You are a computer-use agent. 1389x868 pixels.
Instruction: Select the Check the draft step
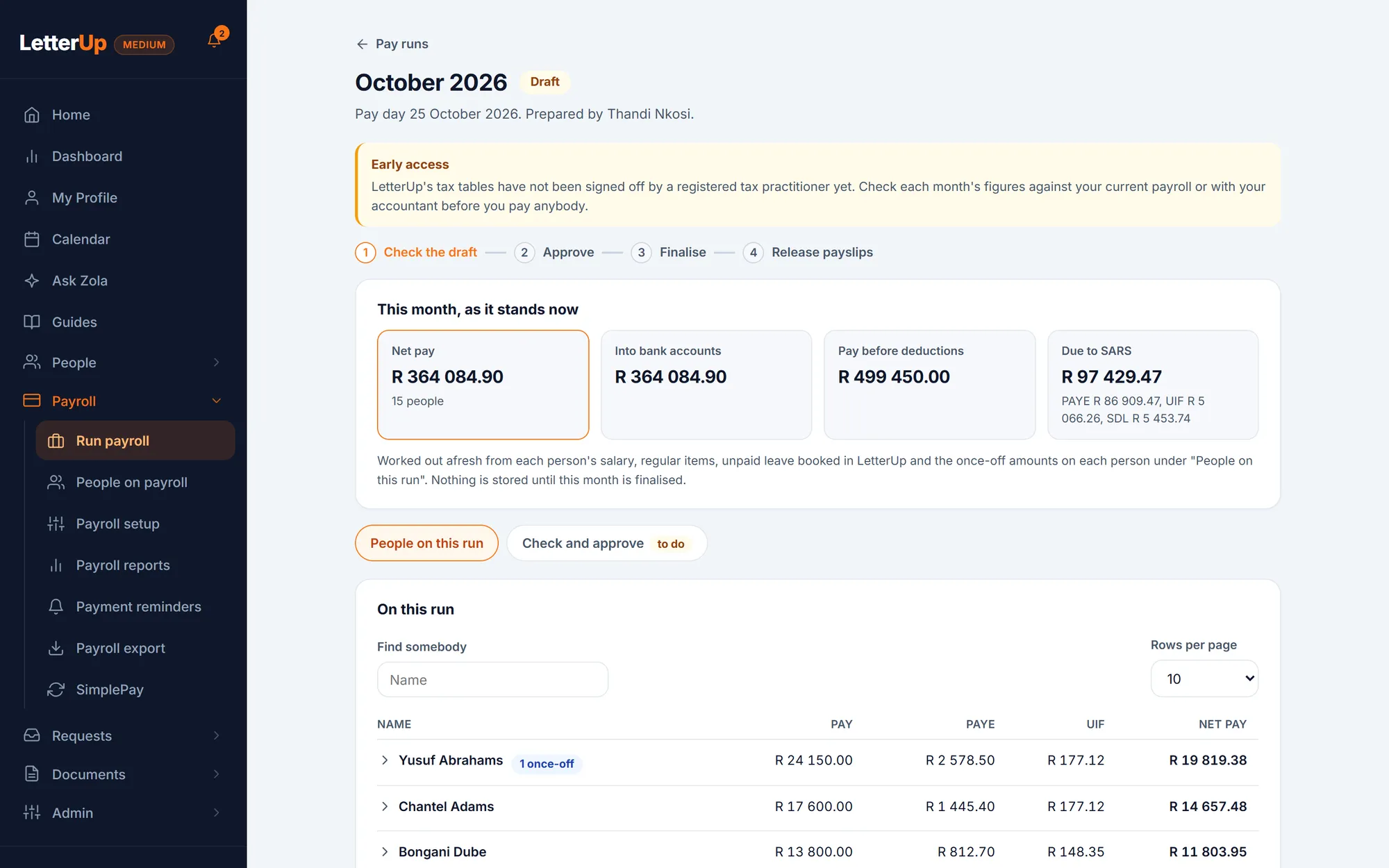(416, 252)
